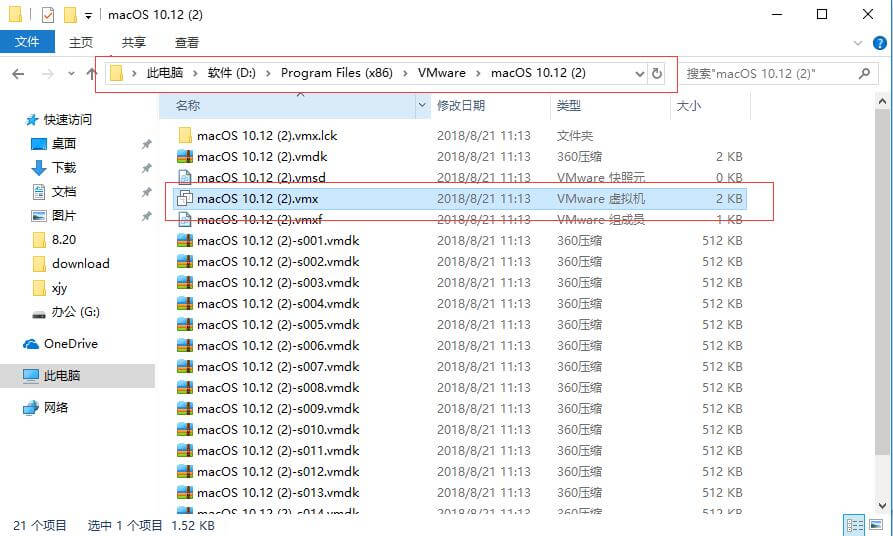Select file name macOS 10.12 (2)-s010.vmdk
This screenshot has width=893, height=536.
click(278, 429)
